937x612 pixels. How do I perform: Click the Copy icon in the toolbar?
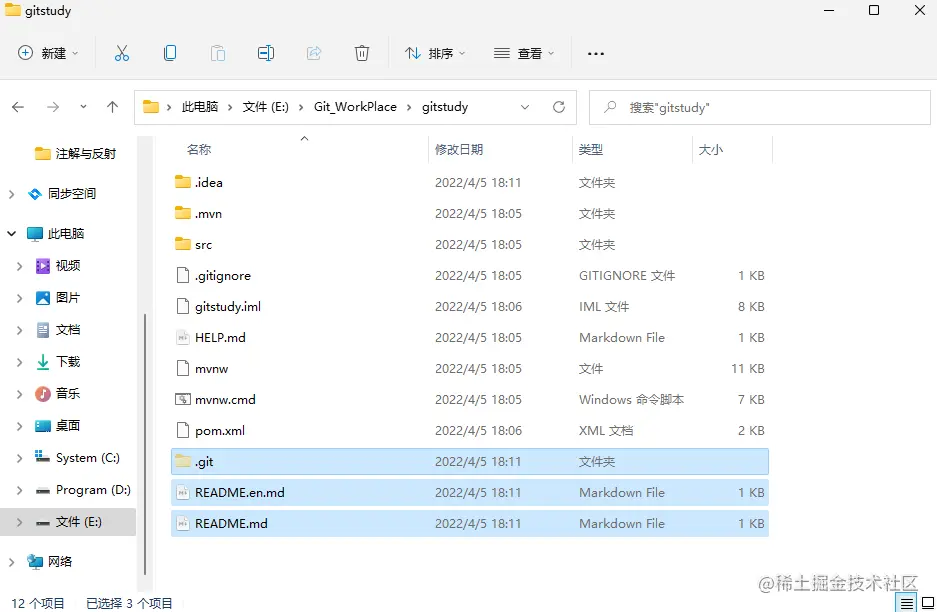point(170,54)
